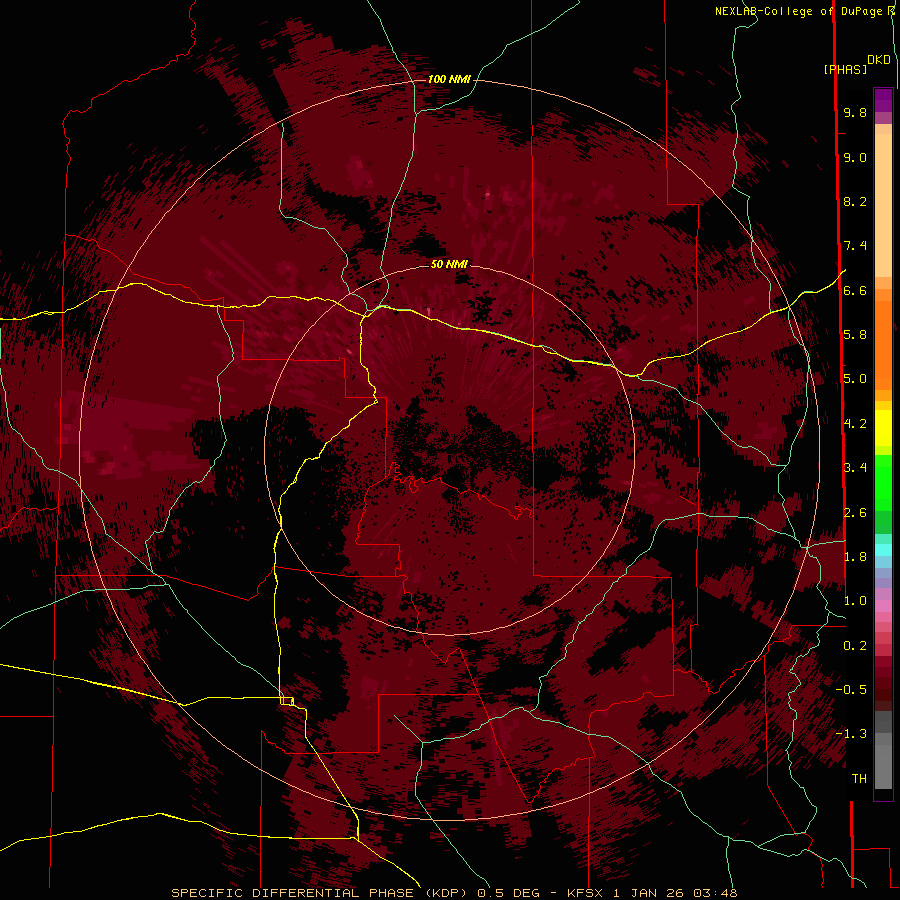The image size is (900, 900).
Task: Select the "0.2" scale value
Action: 855,646
